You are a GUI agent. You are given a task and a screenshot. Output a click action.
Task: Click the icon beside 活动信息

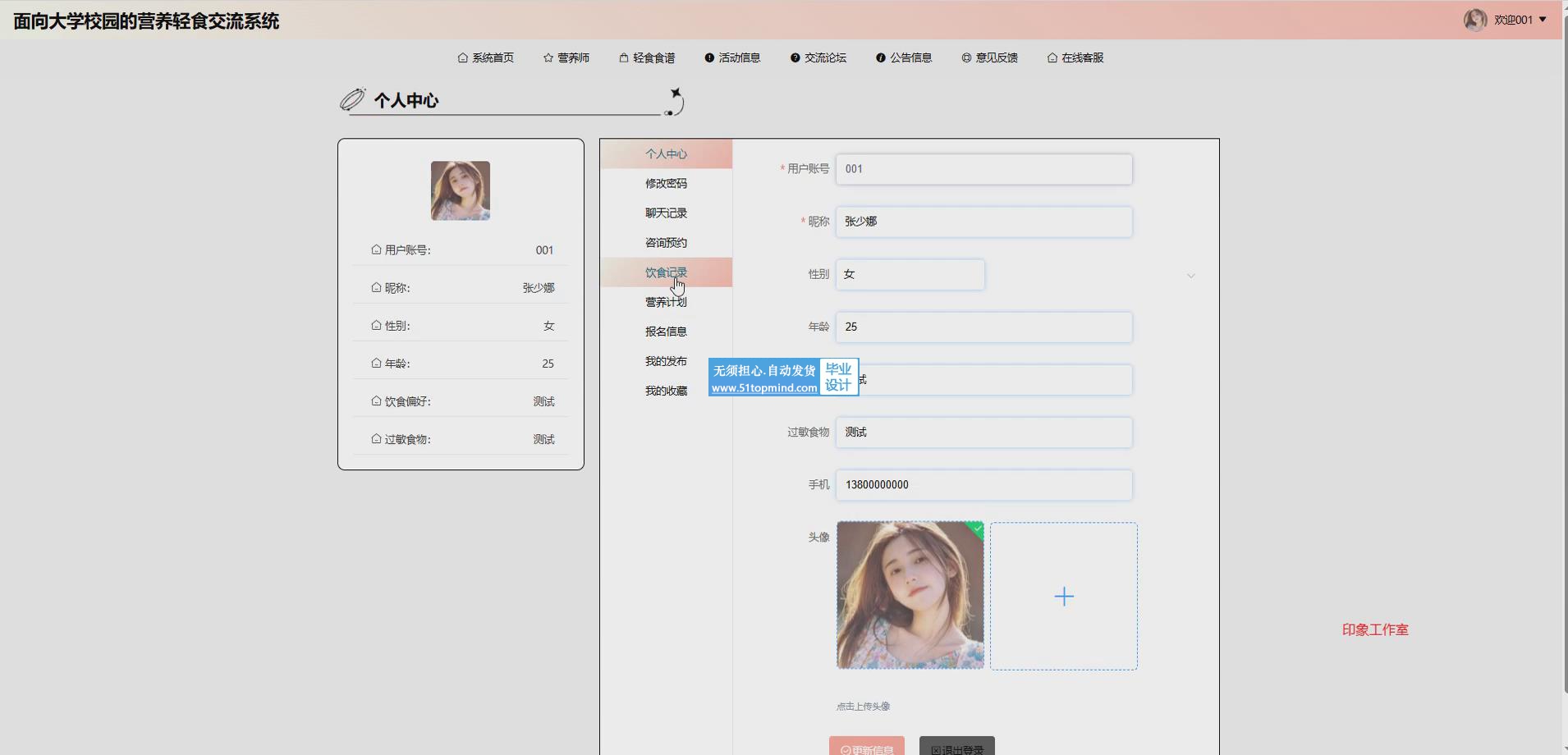pos(709,58)
